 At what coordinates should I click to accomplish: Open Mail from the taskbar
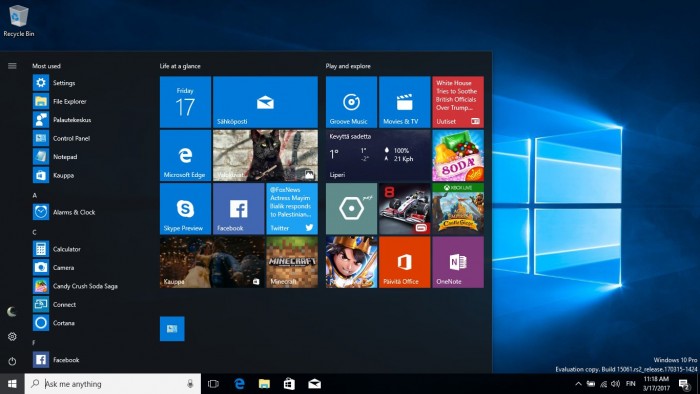pos(314,384)
